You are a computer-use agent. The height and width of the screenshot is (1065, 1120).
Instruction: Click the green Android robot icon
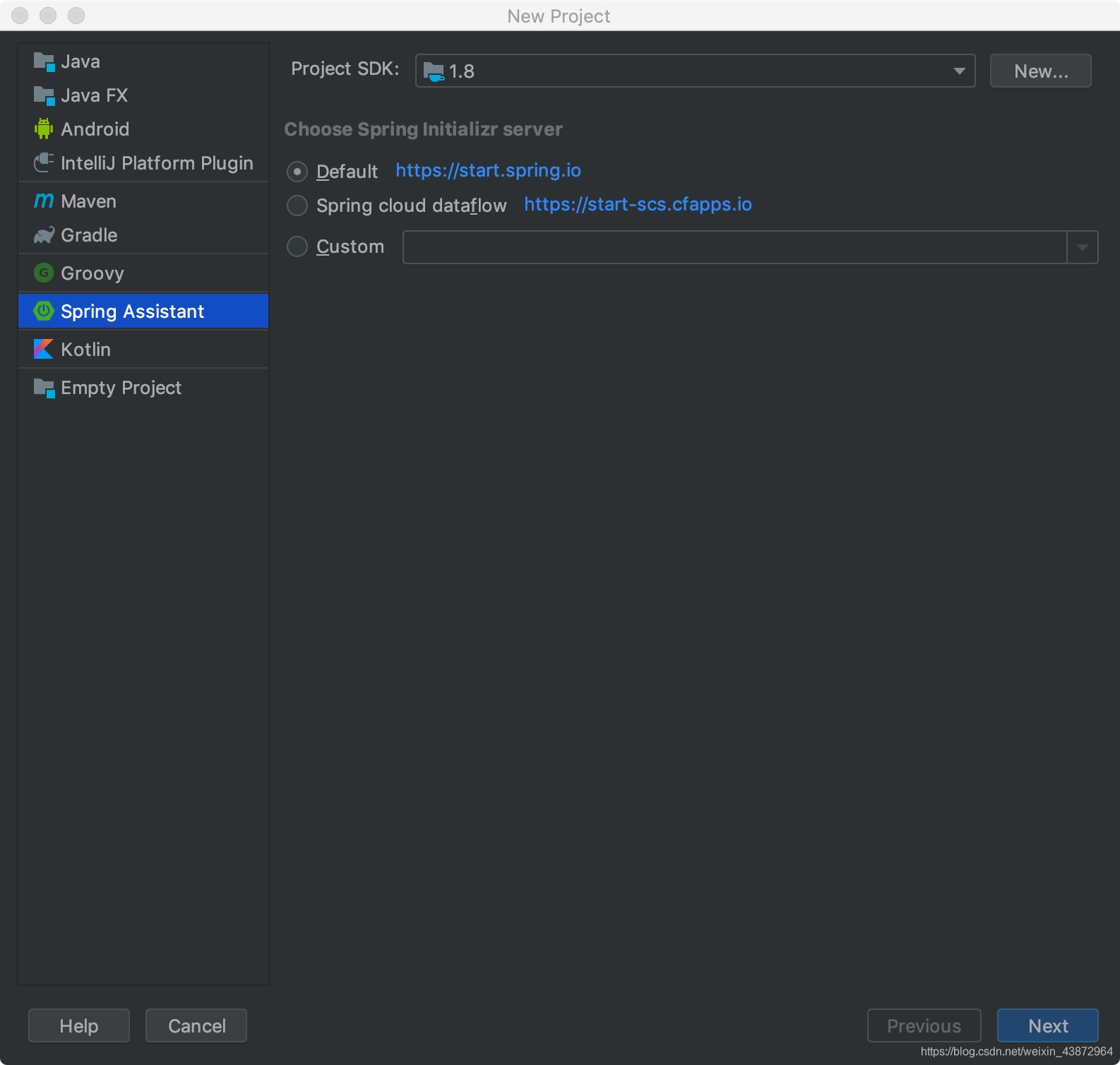click(x=44, y=129)
